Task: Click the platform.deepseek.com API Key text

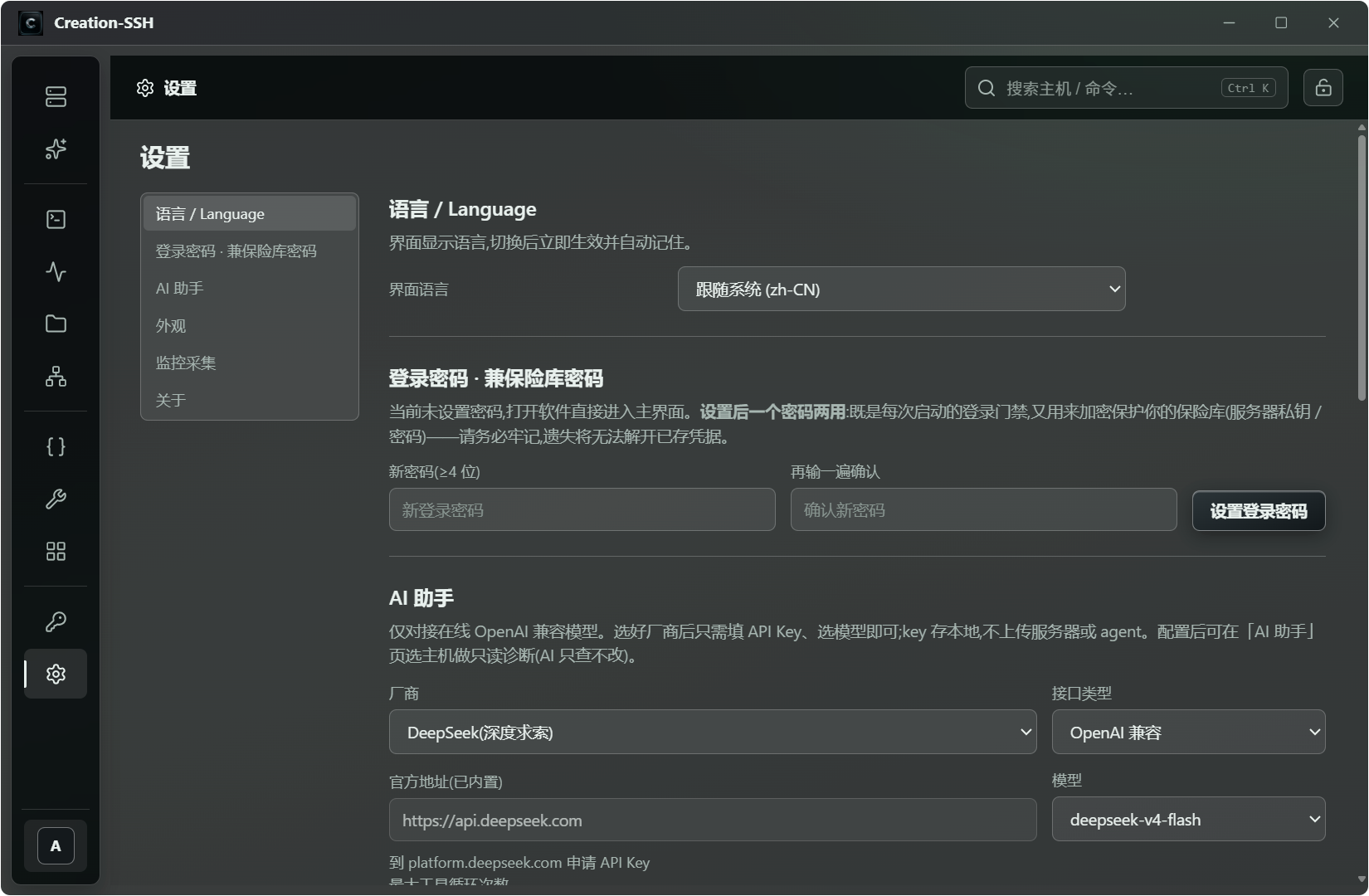Action: pyautogui.click(x=519, y=863)
